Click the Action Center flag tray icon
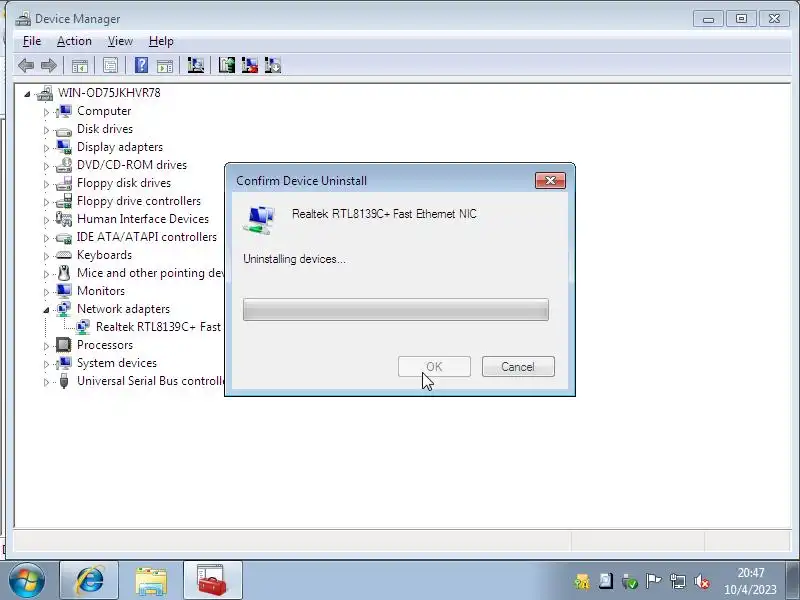This screenshot has height=600, width=800. [x=653, y=581]
